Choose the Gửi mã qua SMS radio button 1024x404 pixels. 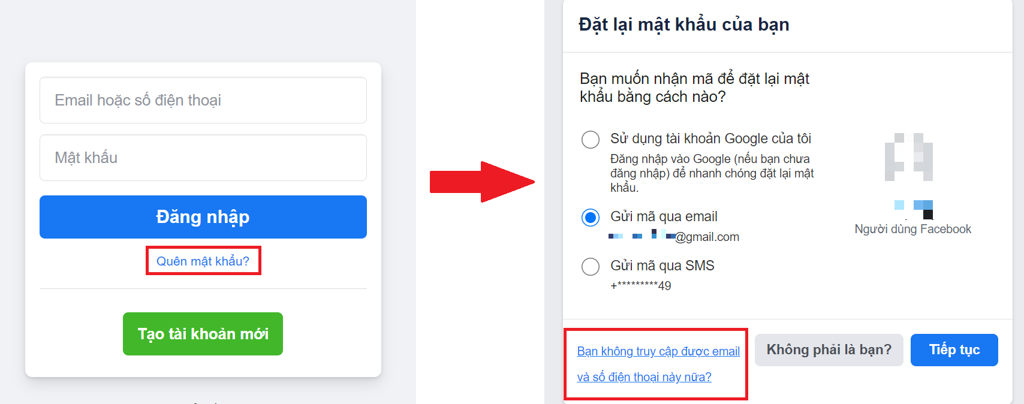(591, 266)
